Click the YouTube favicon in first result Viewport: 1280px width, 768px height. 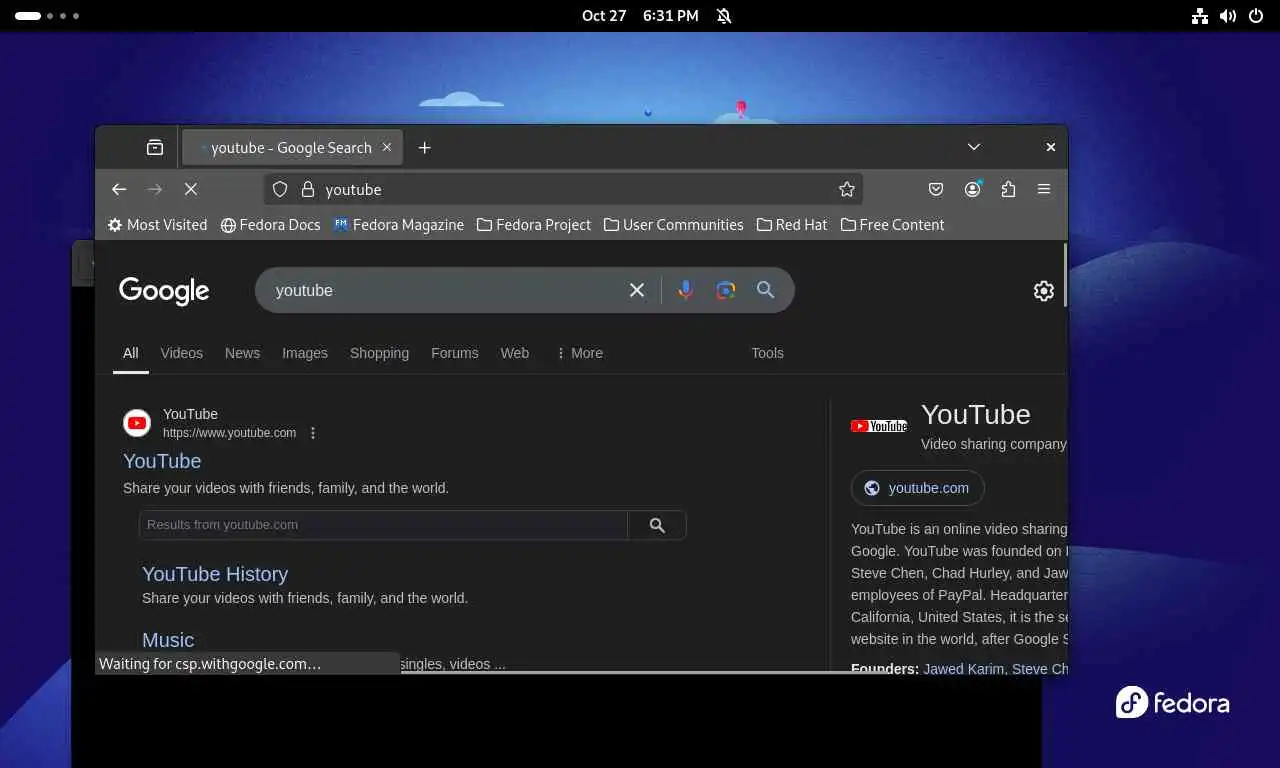tap(137, 423)
